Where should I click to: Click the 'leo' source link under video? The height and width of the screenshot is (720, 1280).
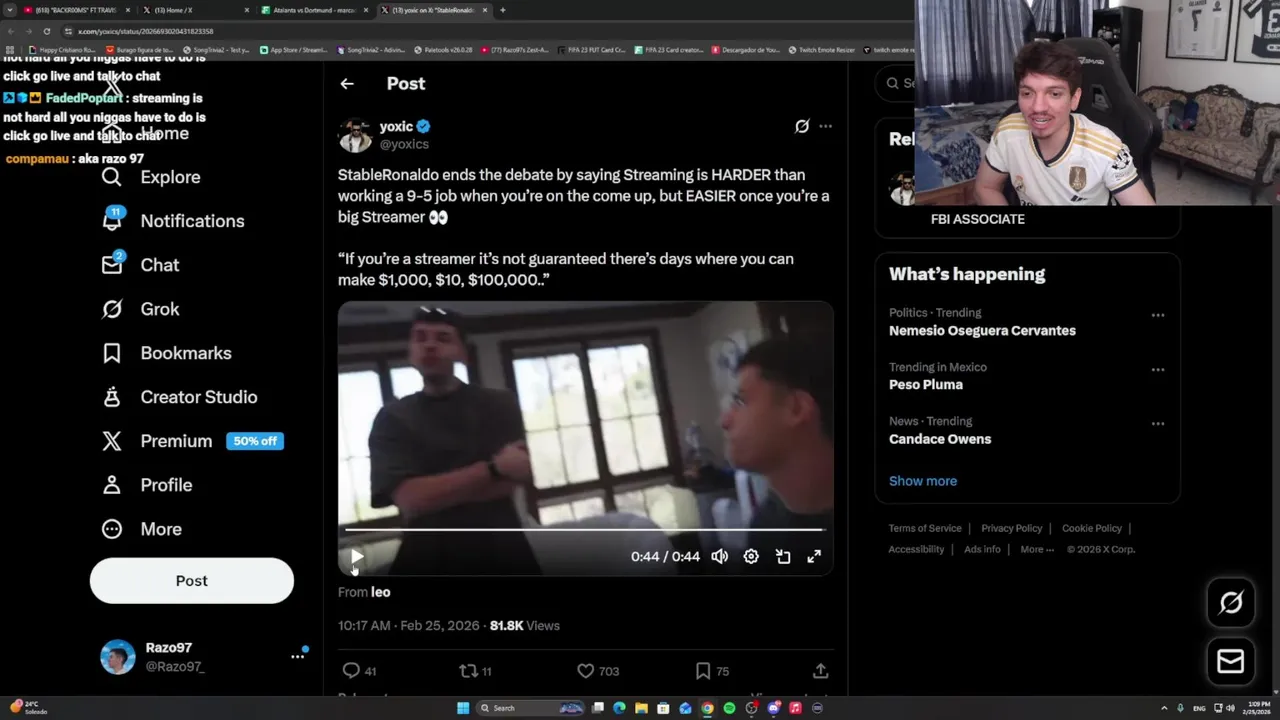pyautogui.click(x=380, y=592)
